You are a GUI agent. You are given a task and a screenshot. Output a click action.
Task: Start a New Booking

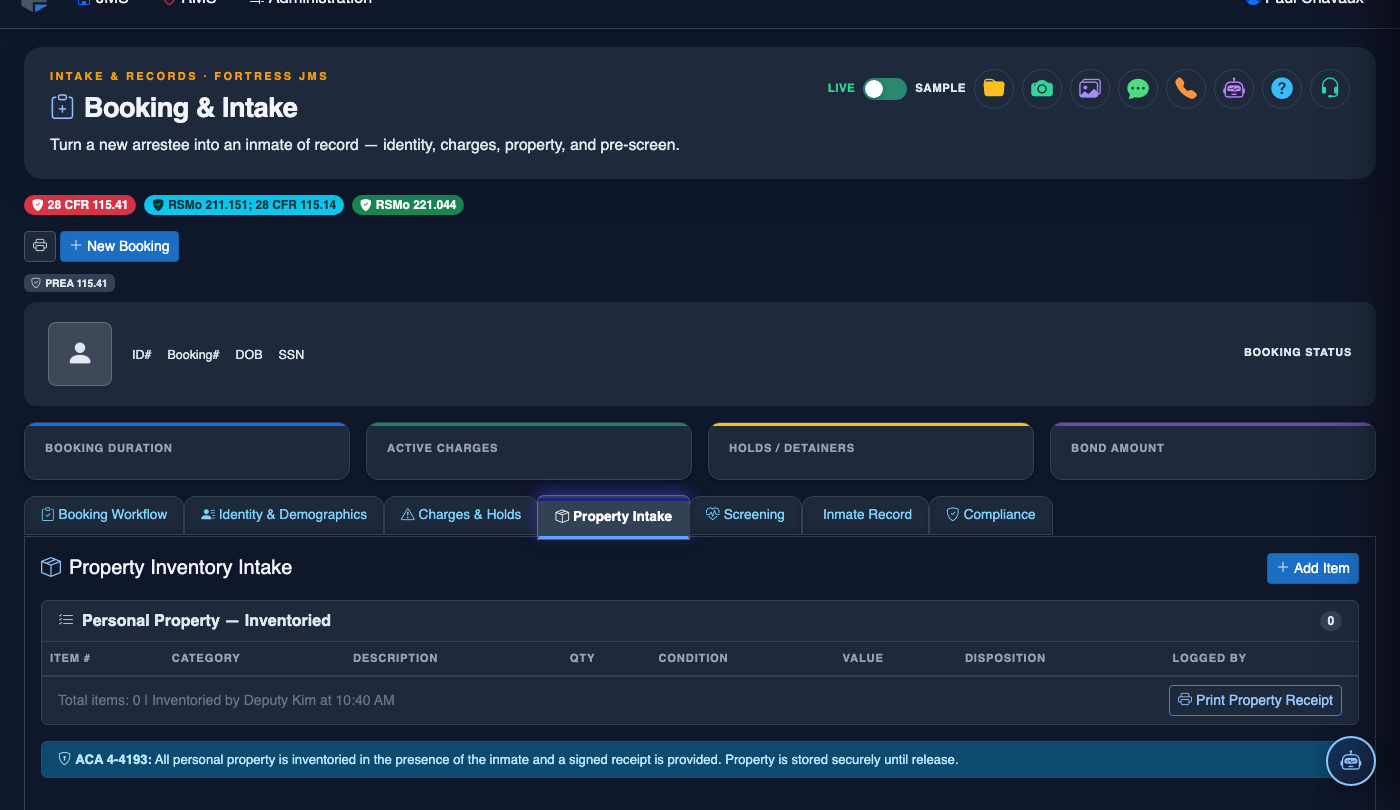119,246
